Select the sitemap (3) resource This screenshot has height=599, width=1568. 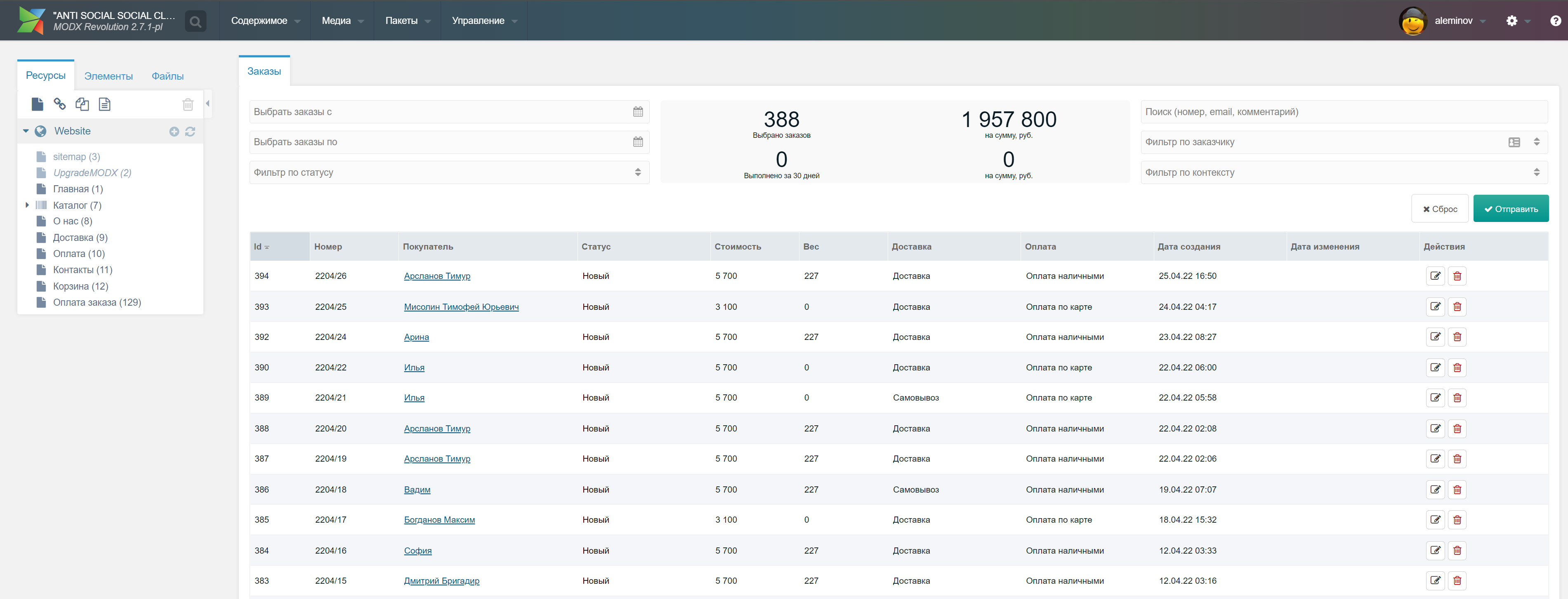pos(76,156)
